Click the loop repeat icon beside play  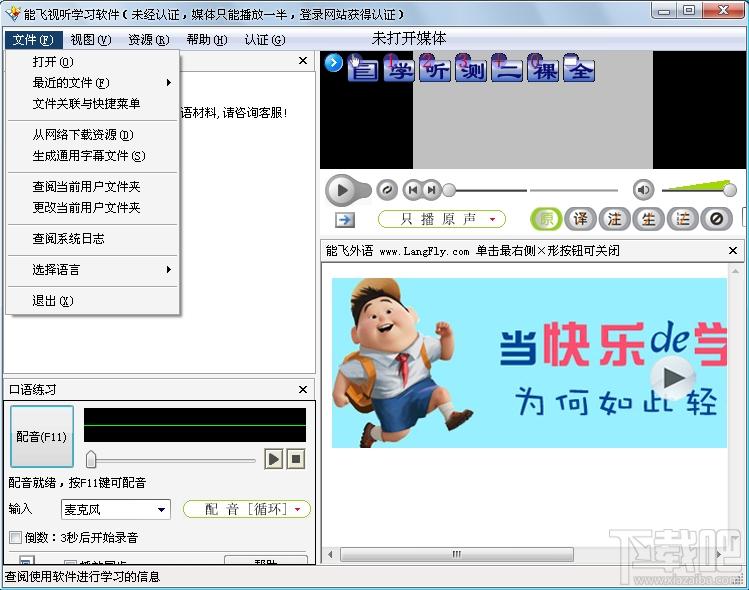(387, 190)
